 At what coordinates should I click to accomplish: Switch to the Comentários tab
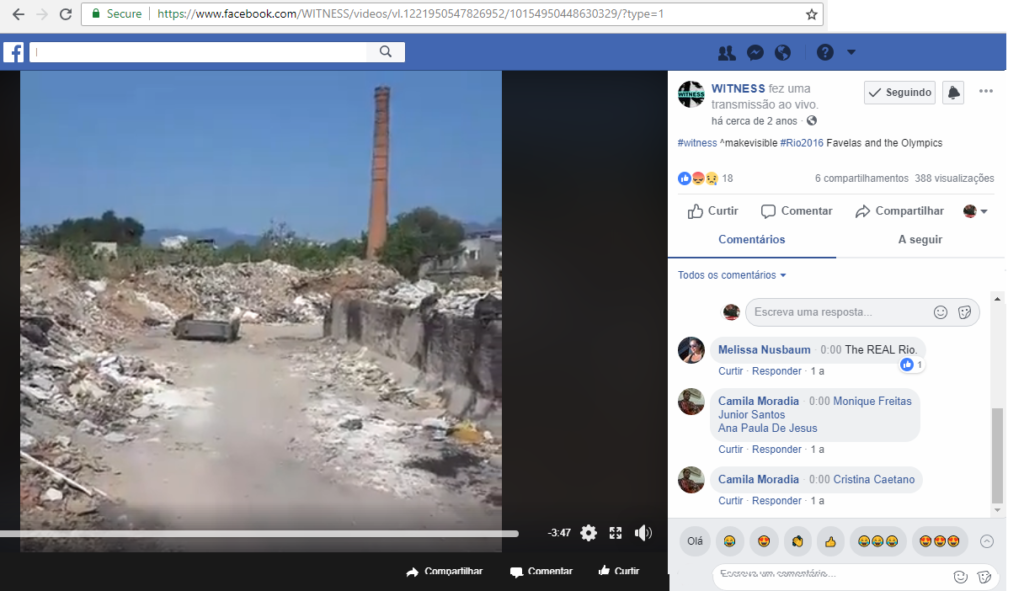tap(751, 240)
